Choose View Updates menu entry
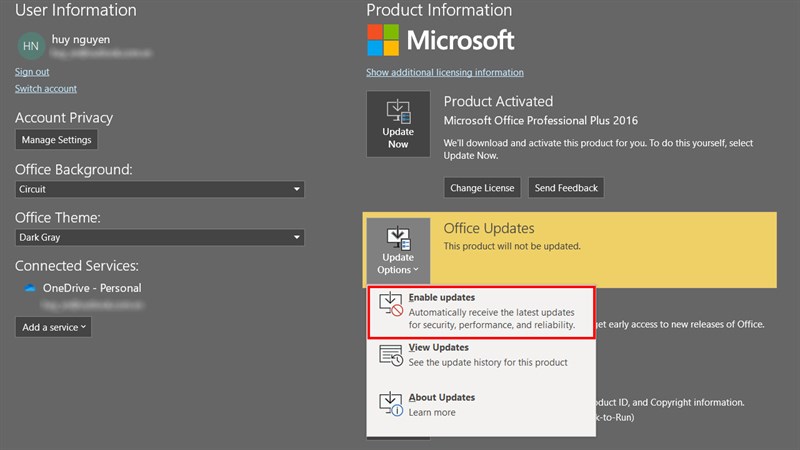Image resolution: width=800 pixels, height=450 pixels. click(481, 355)
